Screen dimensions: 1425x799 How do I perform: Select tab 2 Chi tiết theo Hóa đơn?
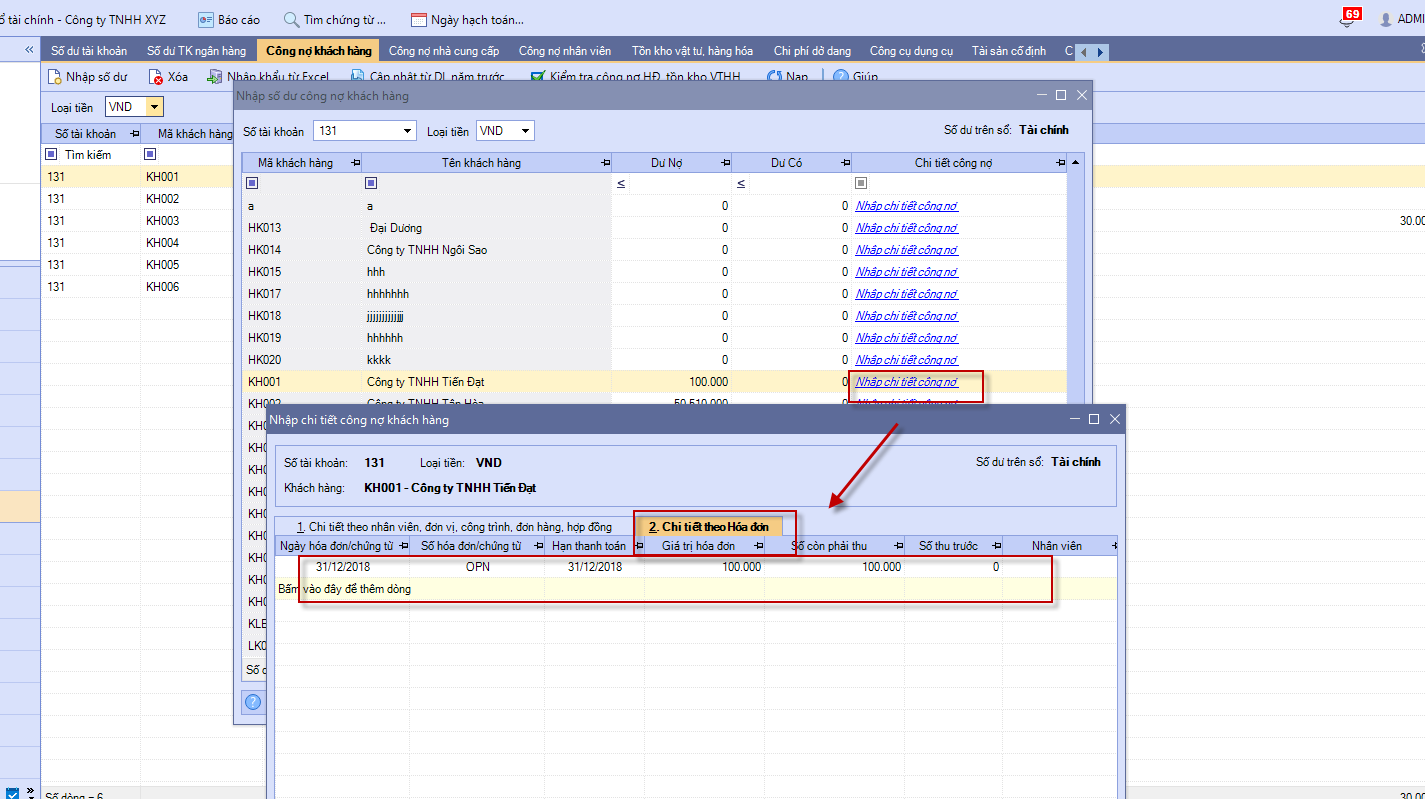[708, 527]
